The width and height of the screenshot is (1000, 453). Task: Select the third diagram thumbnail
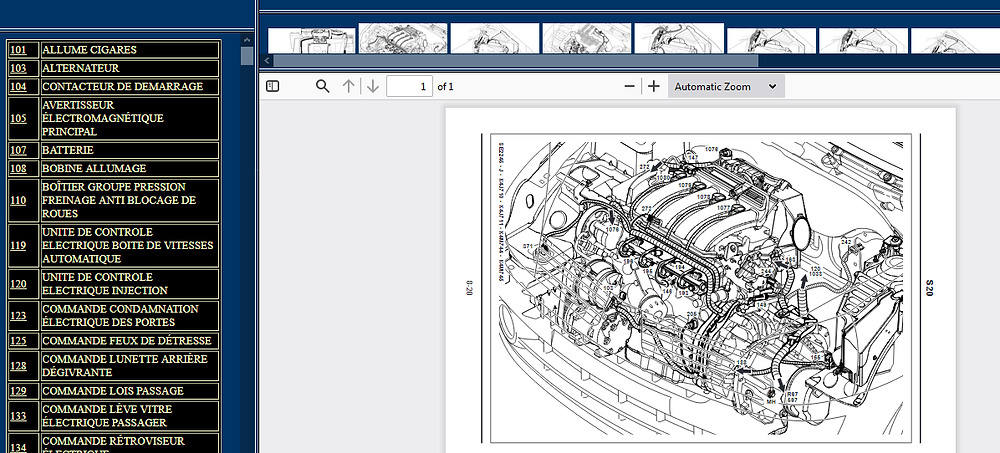(495, 38)
